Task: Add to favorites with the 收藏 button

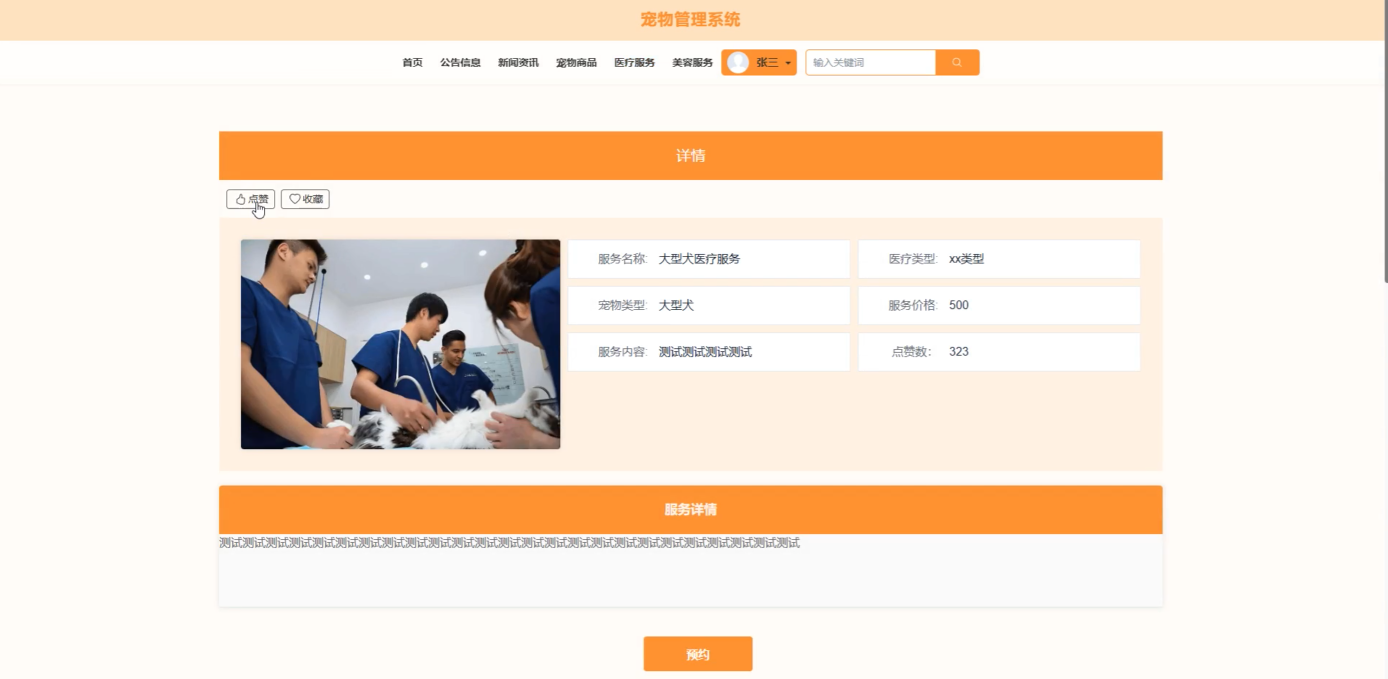Action: (x=305, y=199)
